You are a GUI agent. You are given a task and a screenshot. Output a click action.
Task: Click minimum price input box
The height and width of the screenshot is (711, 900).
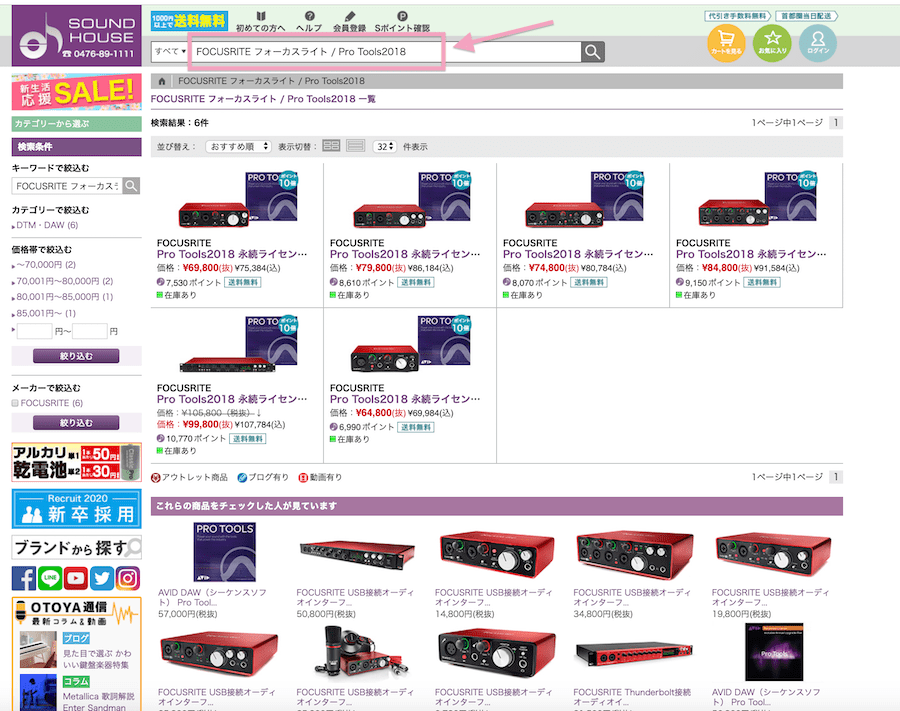34,331
